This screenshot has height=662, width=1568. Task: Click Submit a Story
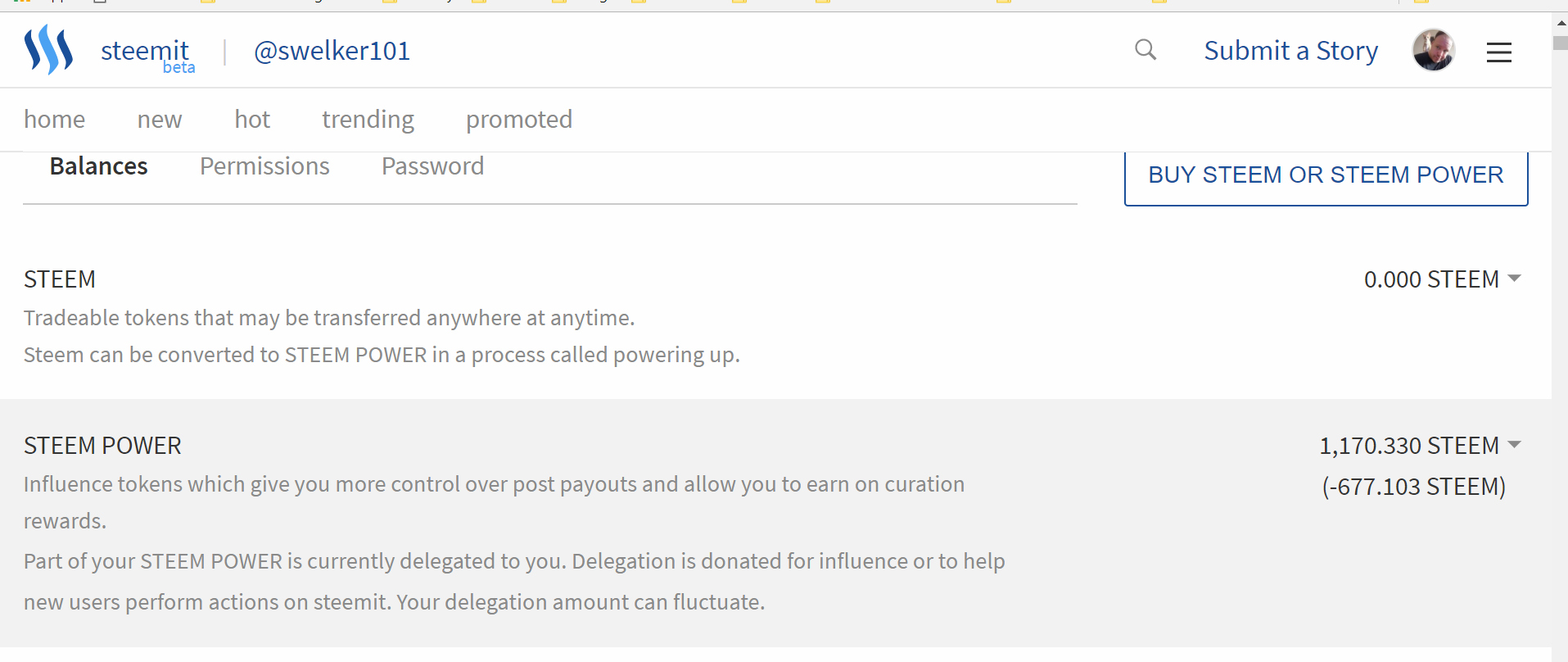point(1290,51)
